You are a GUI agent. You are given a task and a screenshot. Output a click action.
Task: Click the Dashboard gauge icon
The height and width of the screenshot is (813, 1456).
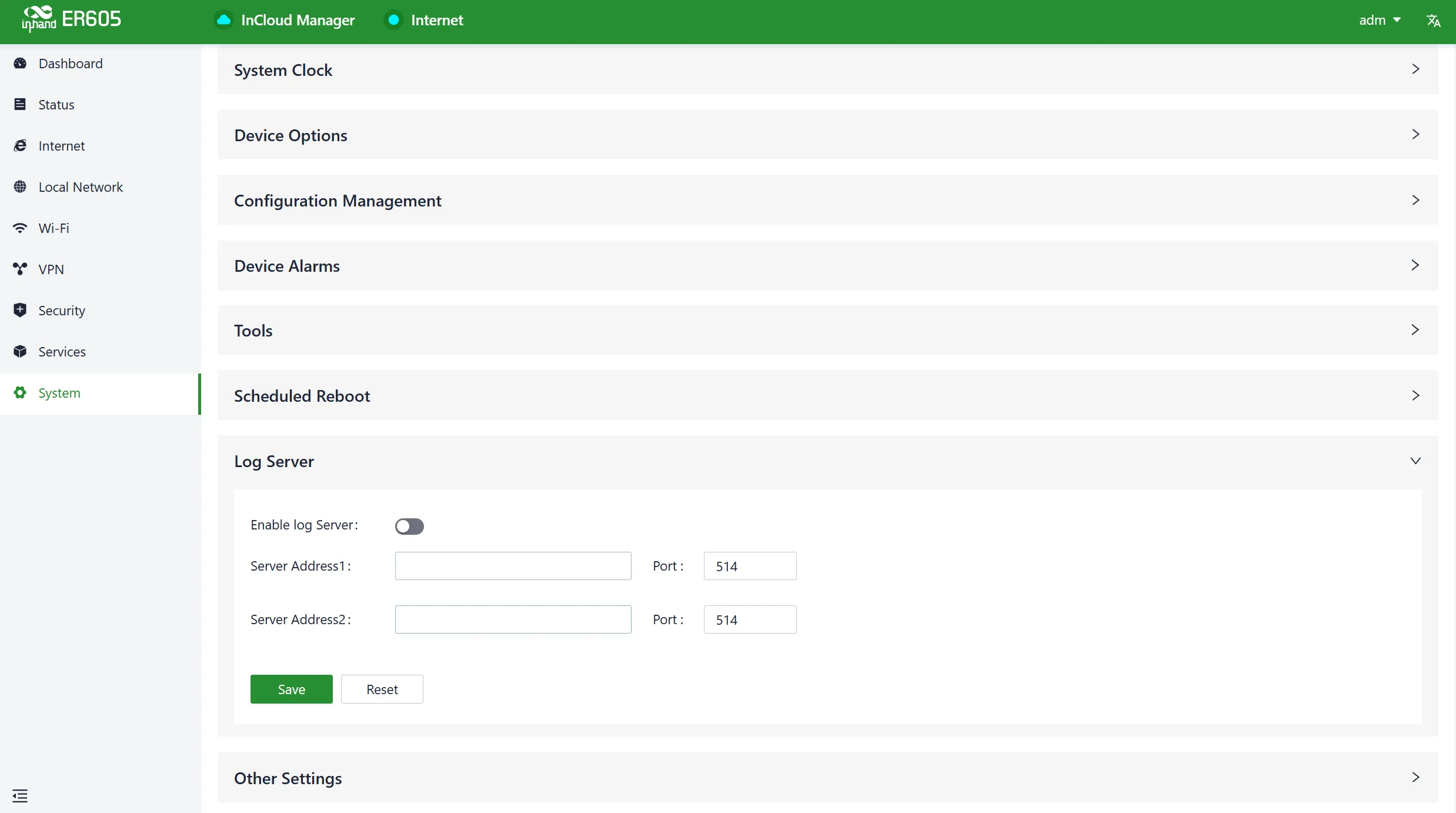pos(20,64)
